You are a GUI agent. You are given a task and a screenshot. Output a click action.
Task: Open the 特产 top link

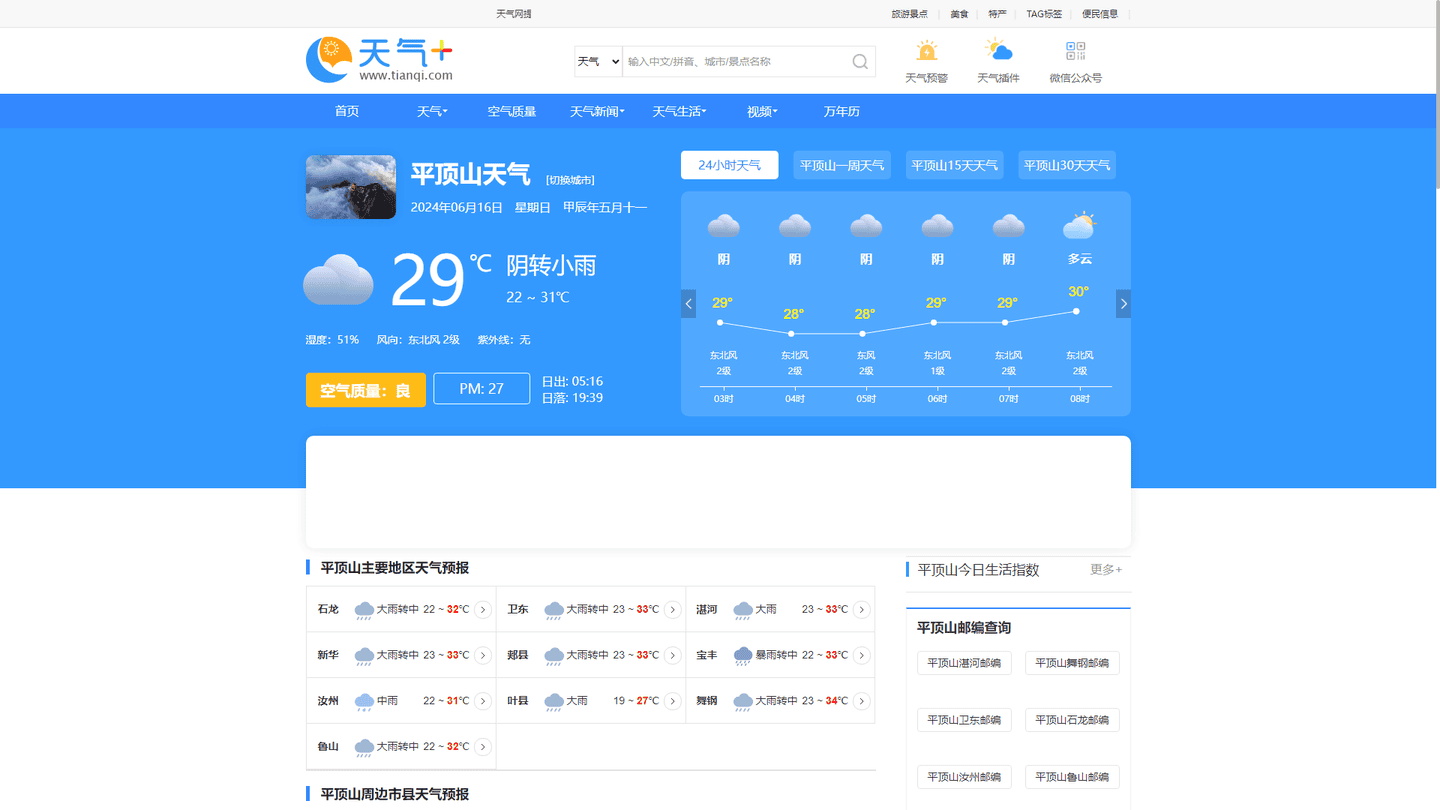(x=997, y=14)
